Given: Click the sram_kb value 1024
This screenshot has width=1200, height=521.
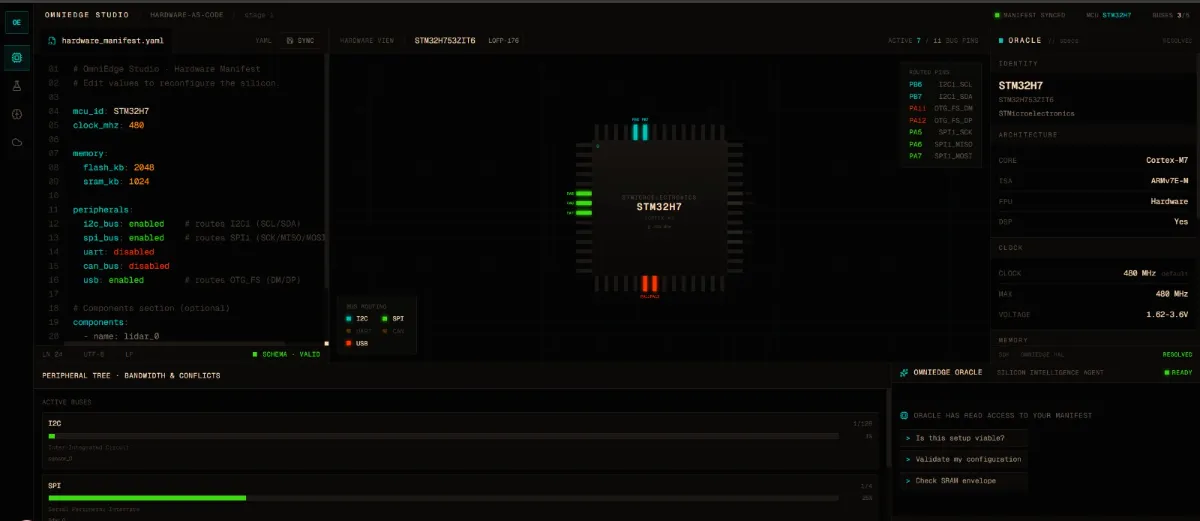Looking at the screenshot, I should 140,182.
